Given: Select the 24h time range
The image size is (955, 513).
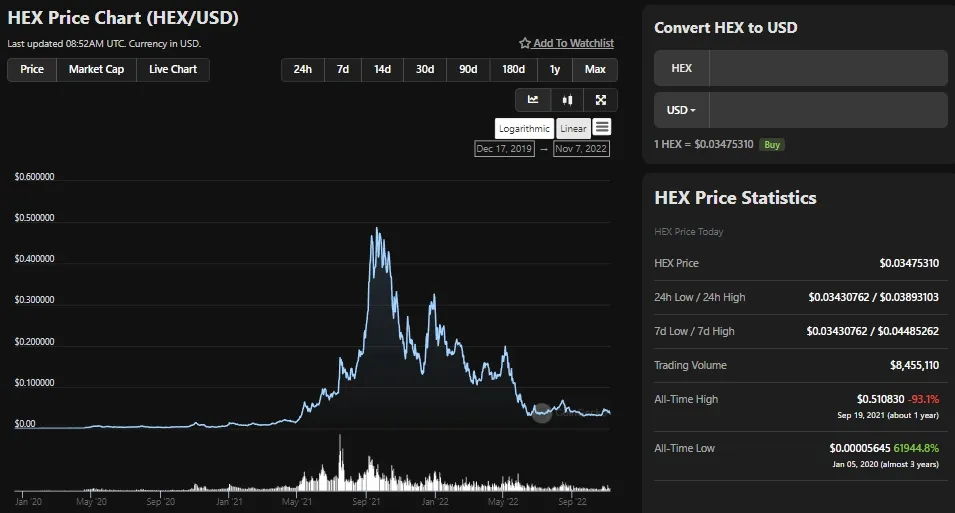Looking at the screenshot, I should (x=303, y=69).
